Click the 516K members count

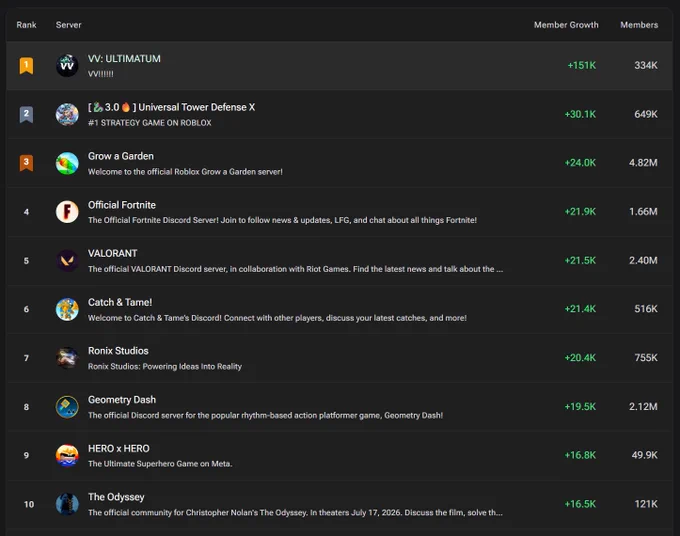tap(646, 309)
